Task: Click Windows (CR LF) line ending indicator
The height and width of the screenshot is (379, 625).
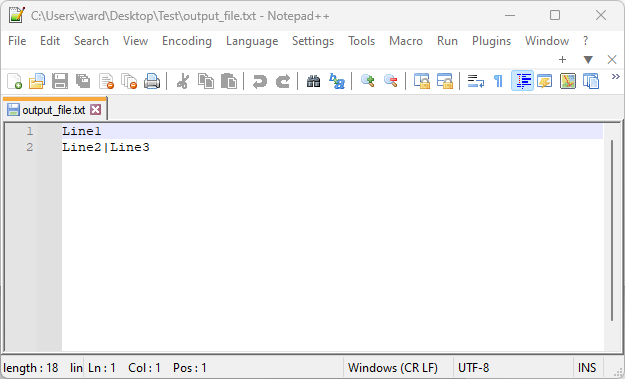Action: pyautogui.click(x=393, y=367)
